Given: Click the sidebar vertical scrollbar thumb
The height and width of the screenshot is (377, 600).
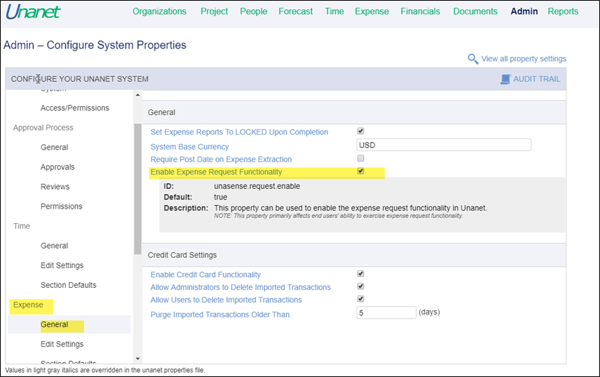Looking at the screenshot, I should pos(138,189).
